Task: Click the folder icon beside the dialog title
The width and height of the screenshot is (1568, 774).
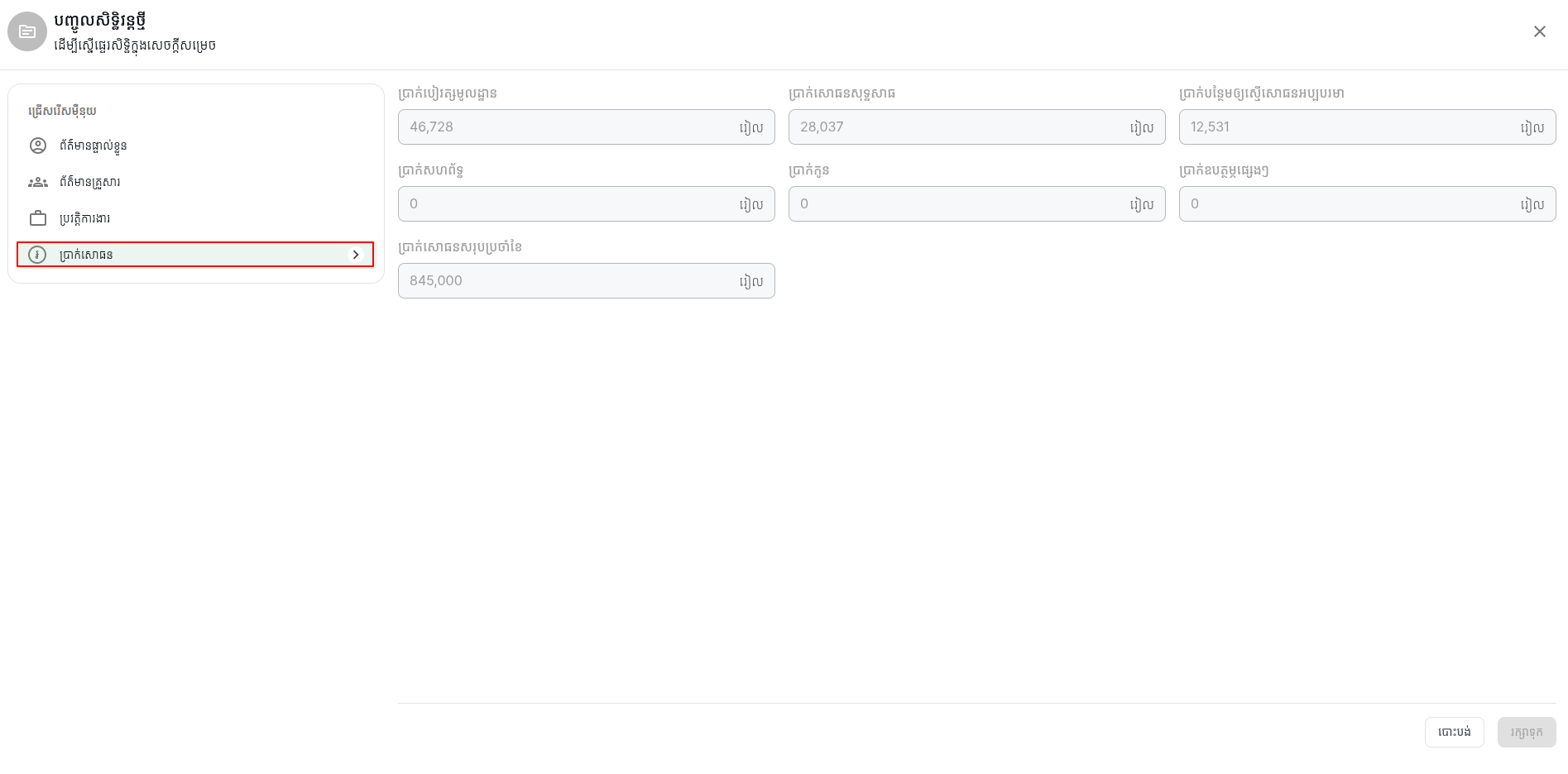Action: [x=27, y=31]
